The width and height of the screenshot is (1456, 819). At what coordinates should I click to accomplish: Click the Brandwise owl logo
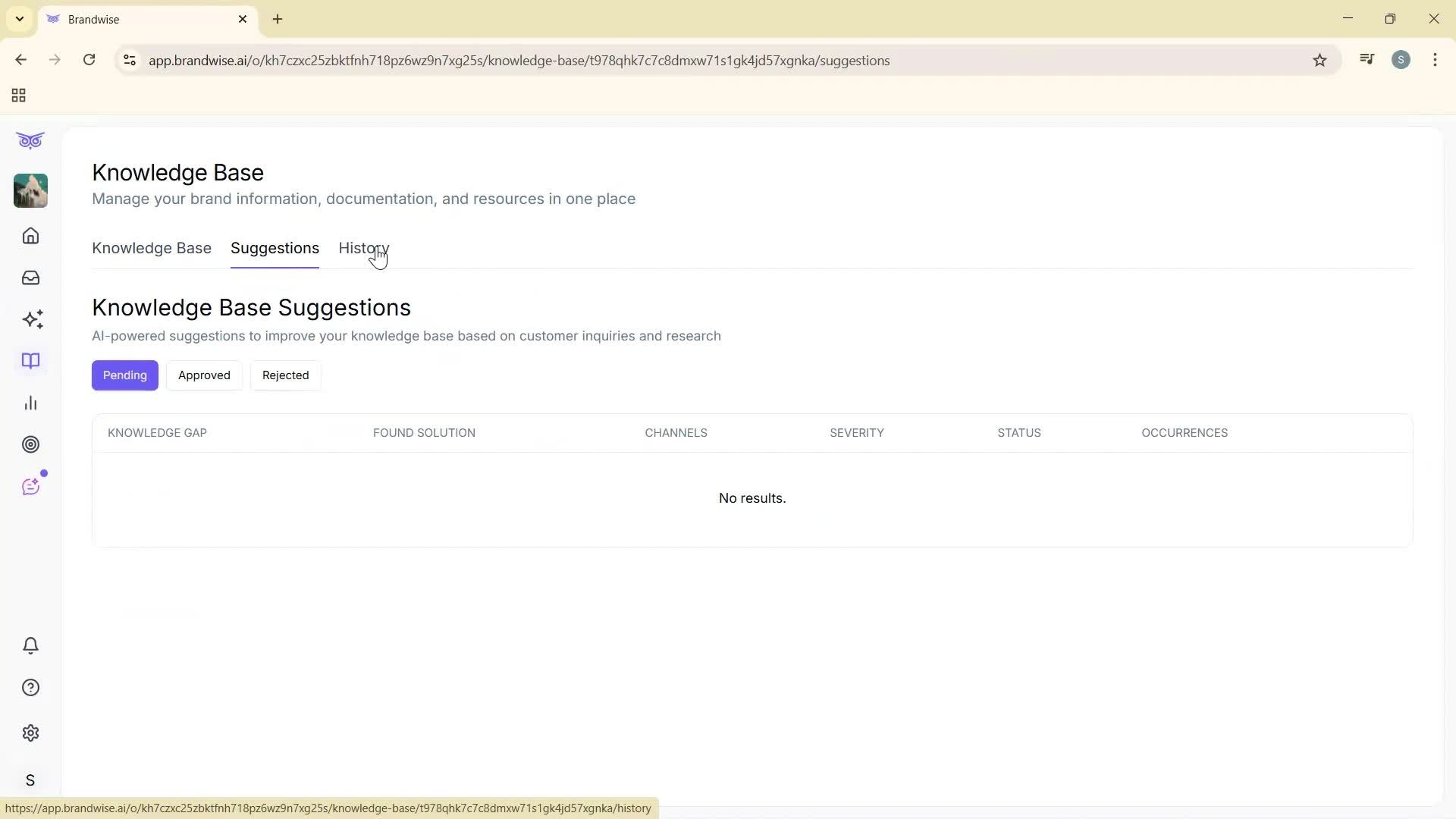[30, 140]
